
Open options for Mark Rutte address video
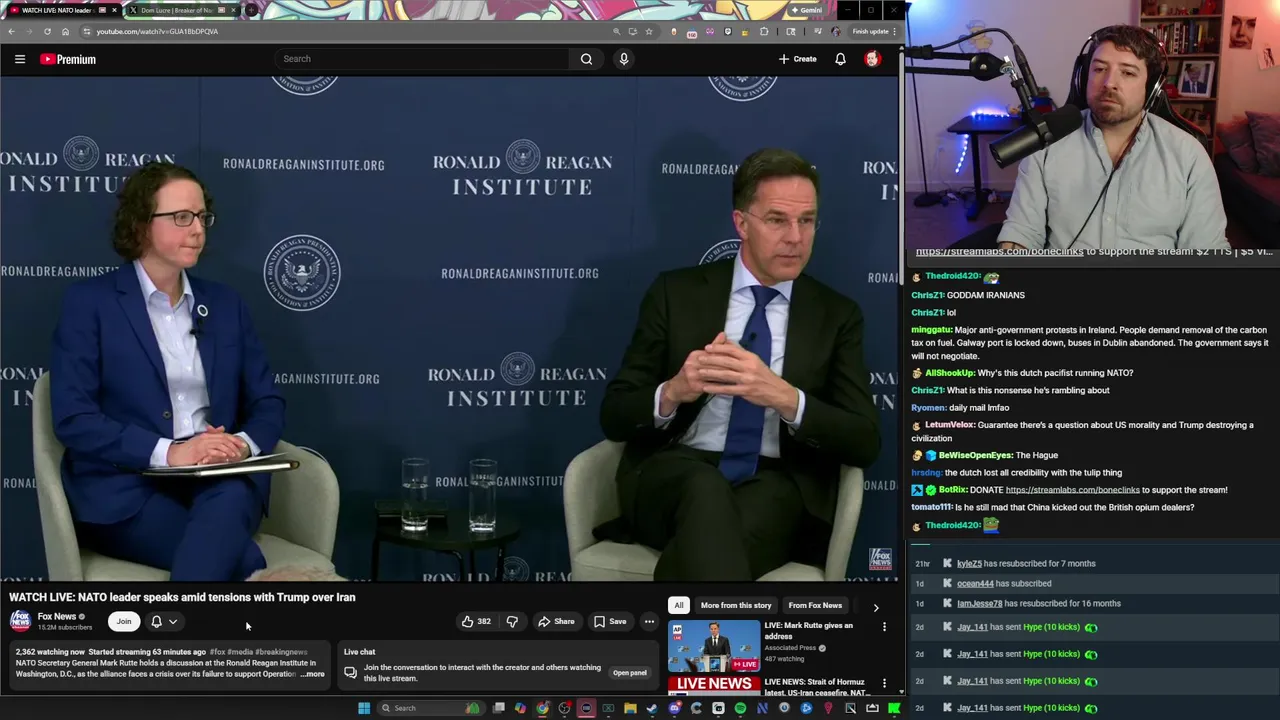coord(884,627)
